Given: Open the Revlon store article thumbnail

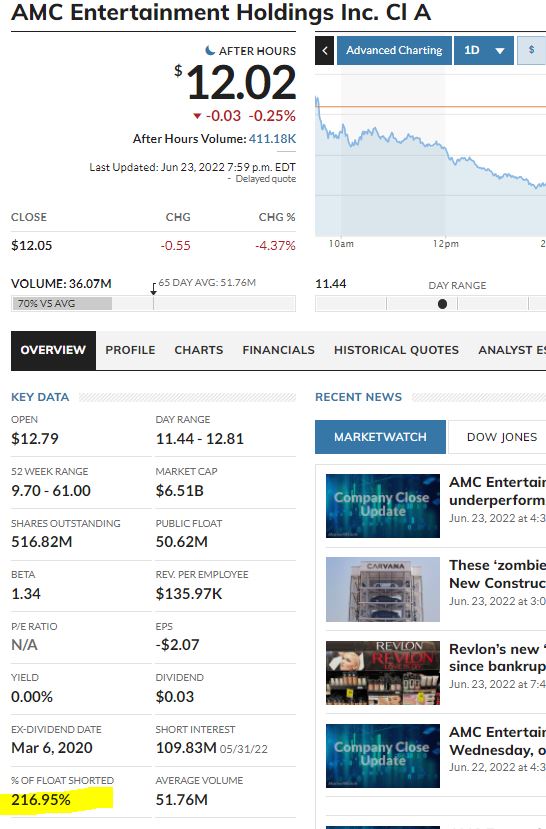Looking at the screenshot, I should 383,673.
